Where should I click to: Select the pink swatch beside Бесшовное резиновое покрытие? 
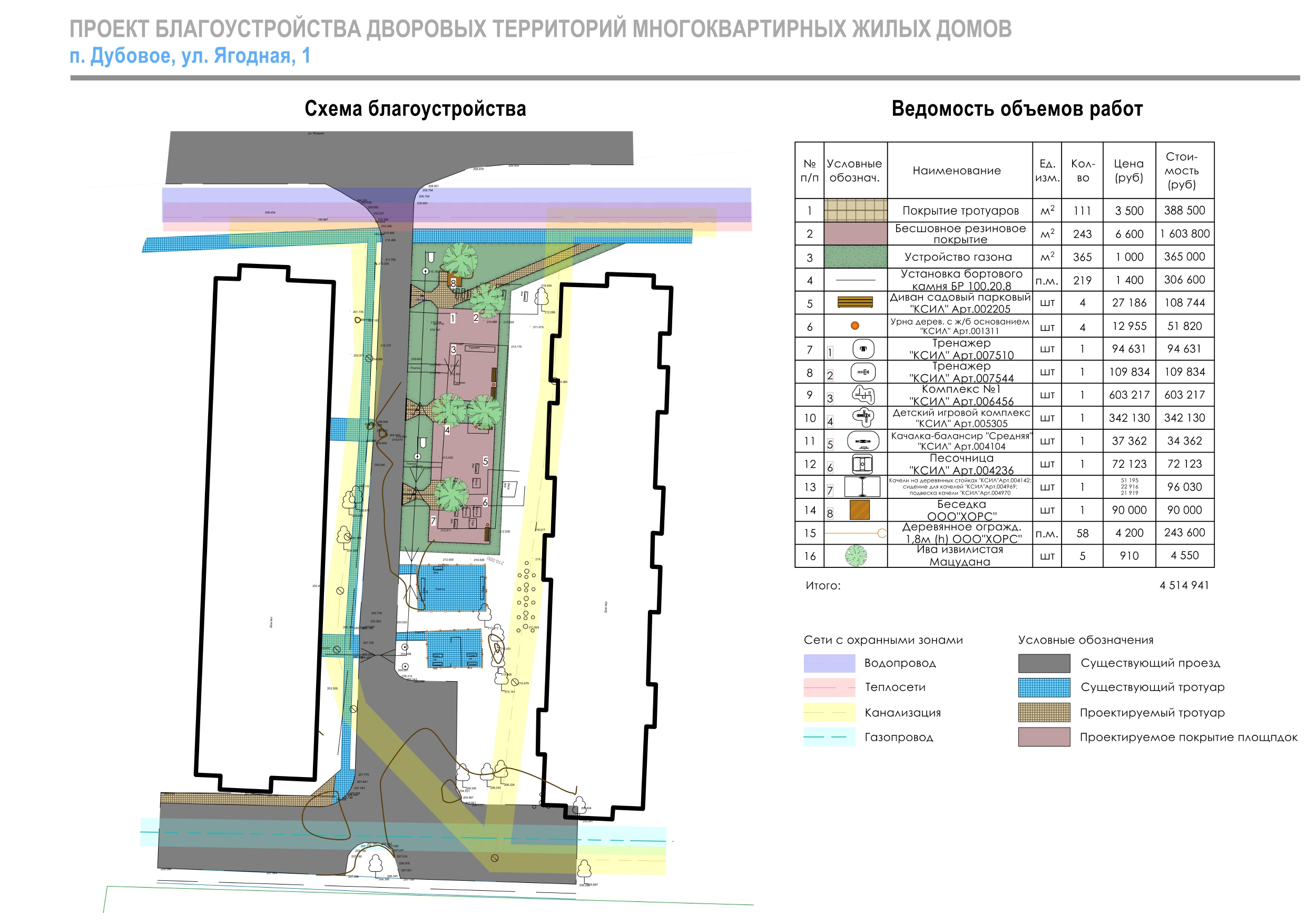855,233
